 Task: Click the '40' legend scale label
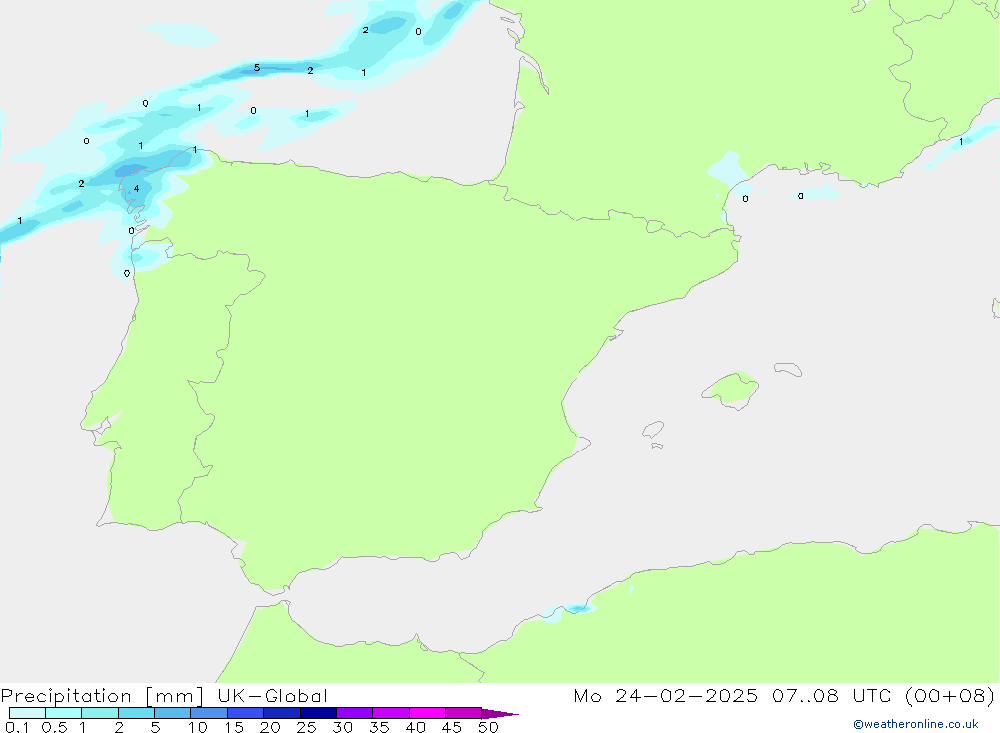pos(416,727)
